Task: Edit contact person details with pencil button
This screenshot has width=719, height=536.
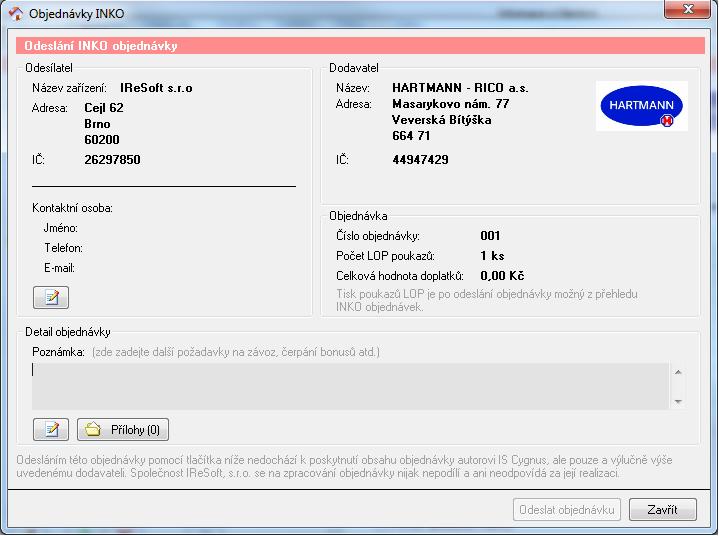Action: pos(51,298)
